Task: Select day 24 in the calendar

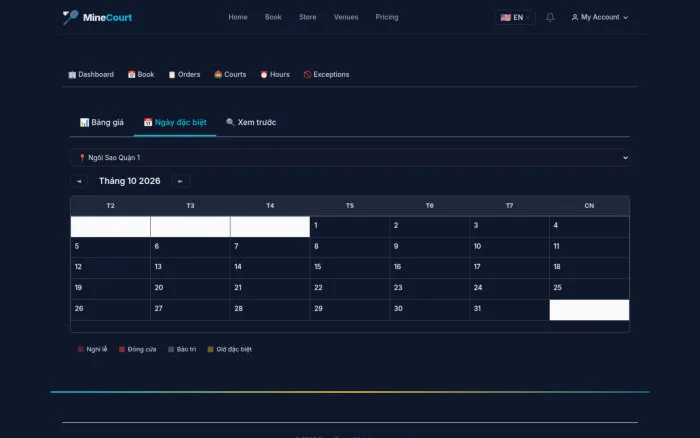Action: coord(509,289)
